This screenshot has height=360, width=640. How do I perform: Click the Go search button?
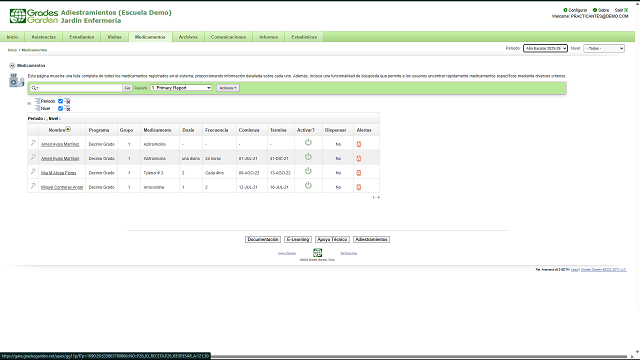127,88
